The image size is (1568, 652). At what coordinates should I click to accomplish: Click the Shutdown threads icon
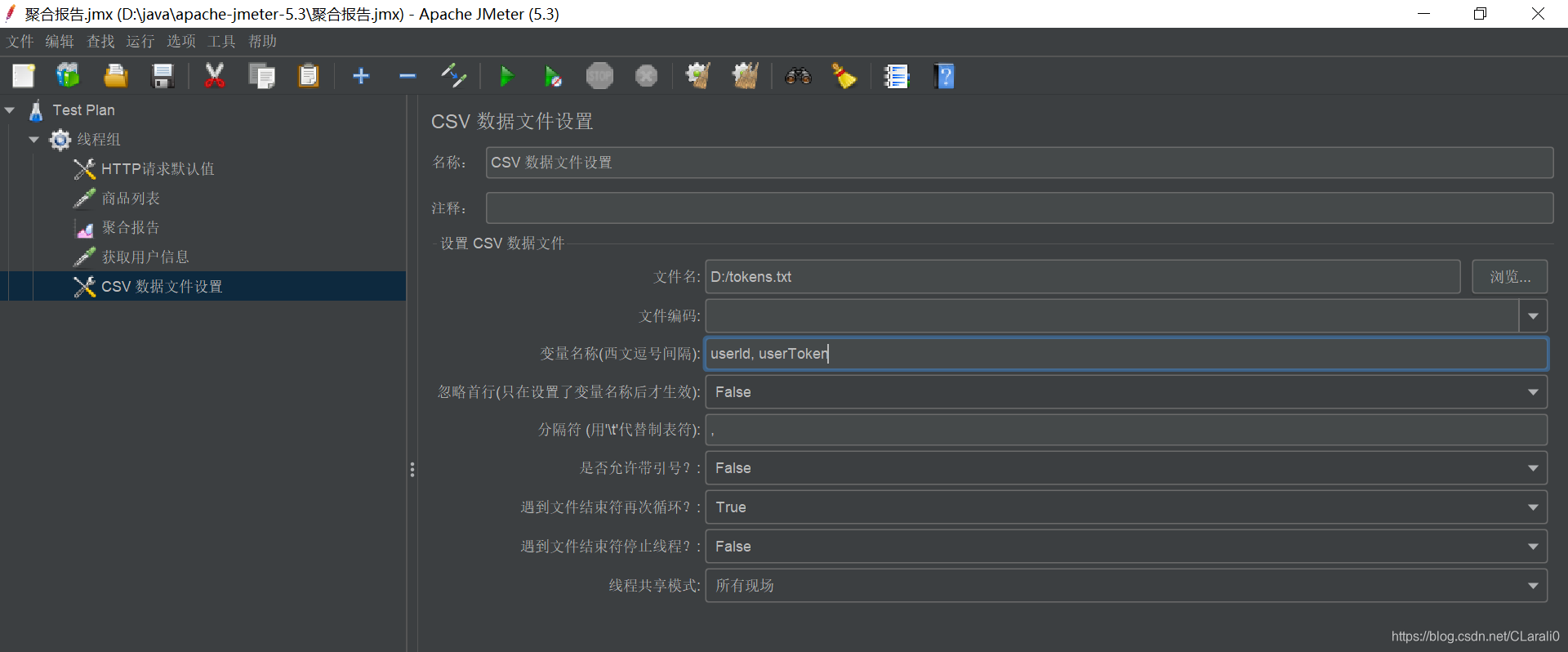[x=646, y=76]
